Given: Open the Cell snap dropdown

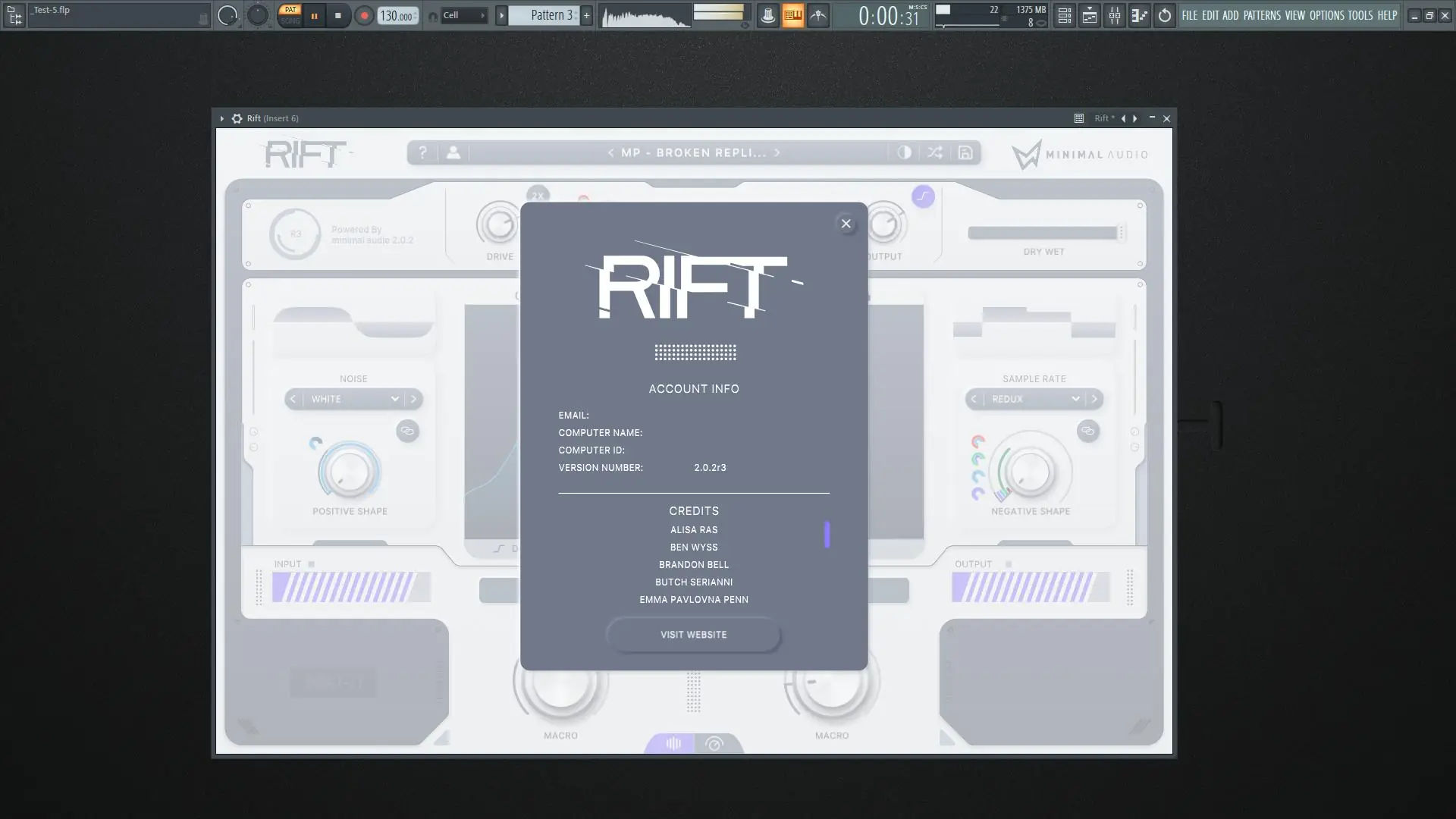Looking at the screenshot, I should (x=463, y=15).
